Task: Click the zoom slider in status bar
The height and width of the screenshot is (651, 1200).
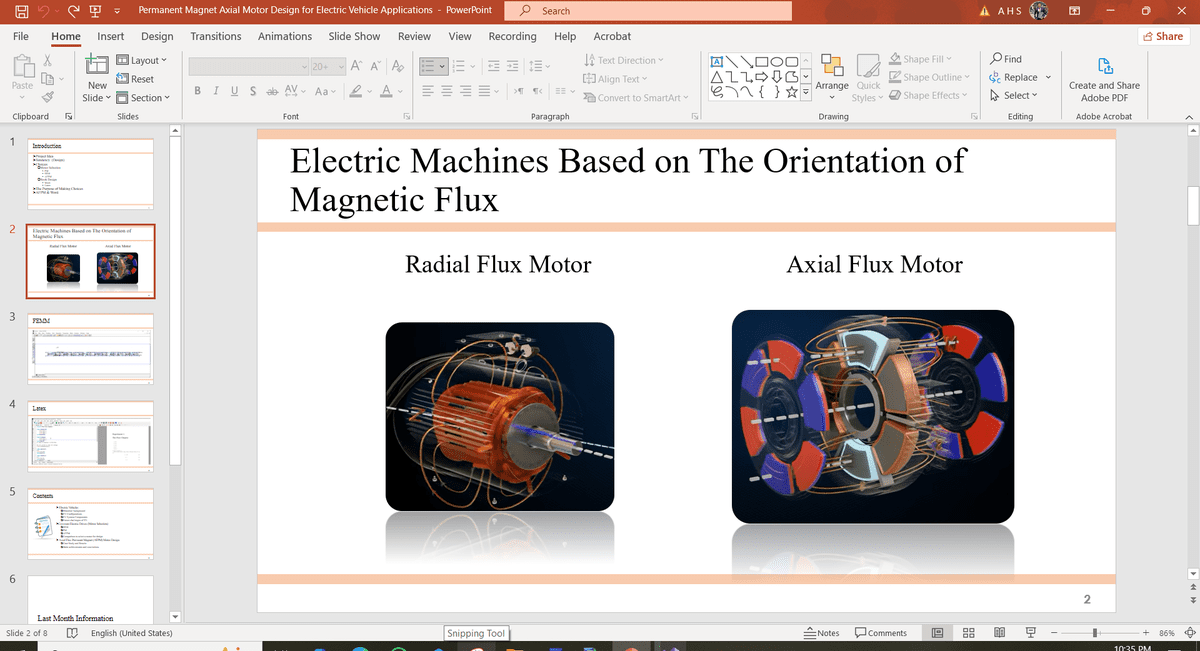Action: [x=1096, y=633]
